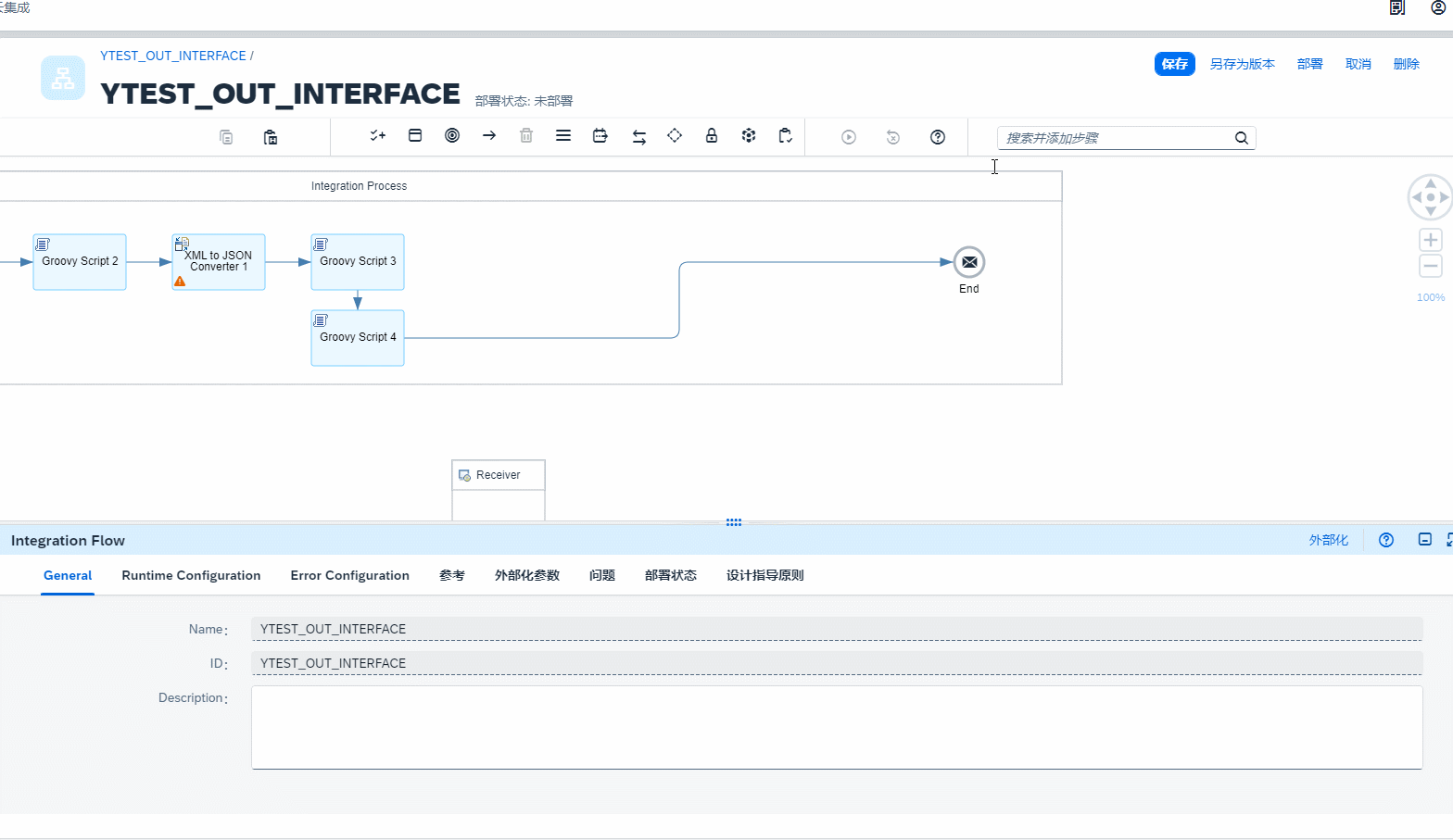Click the diamond routing icon
The width and height of the screenshot is (1453, 840).
click(675, 136)
